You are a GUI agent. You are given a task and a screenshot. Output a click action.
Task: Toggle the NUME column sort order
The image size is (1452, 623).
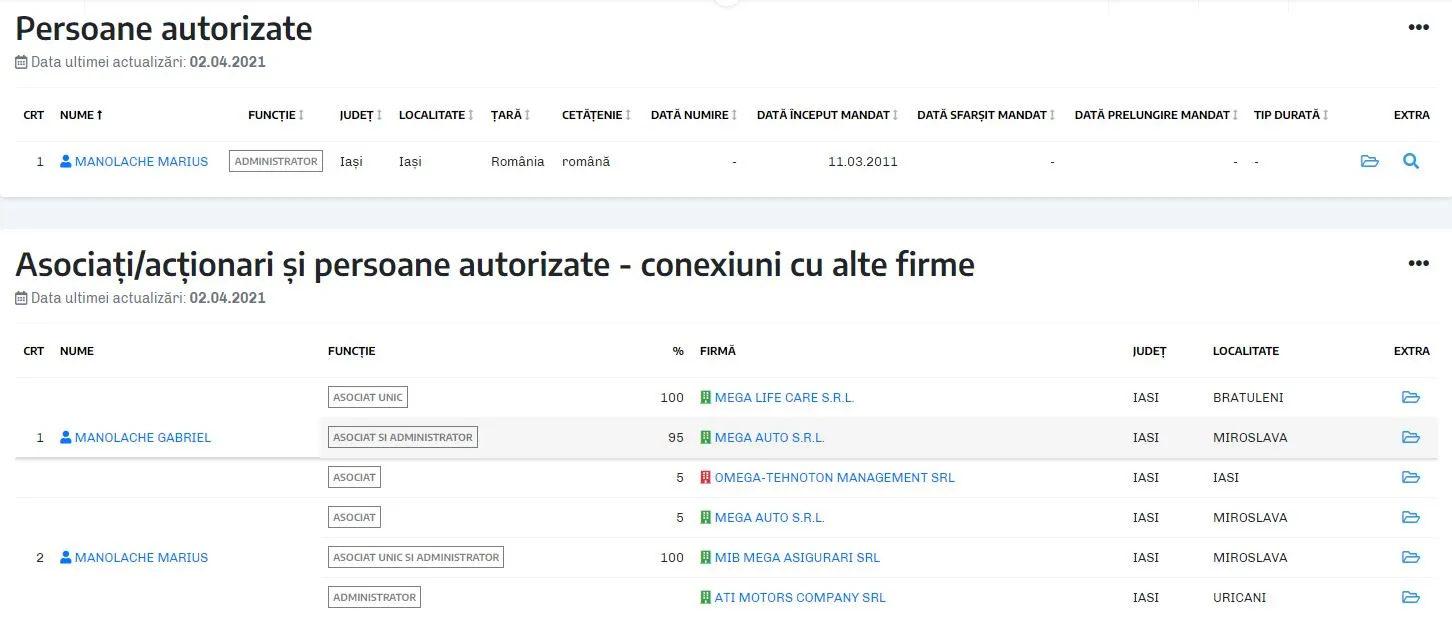click(x=80, y=115)
